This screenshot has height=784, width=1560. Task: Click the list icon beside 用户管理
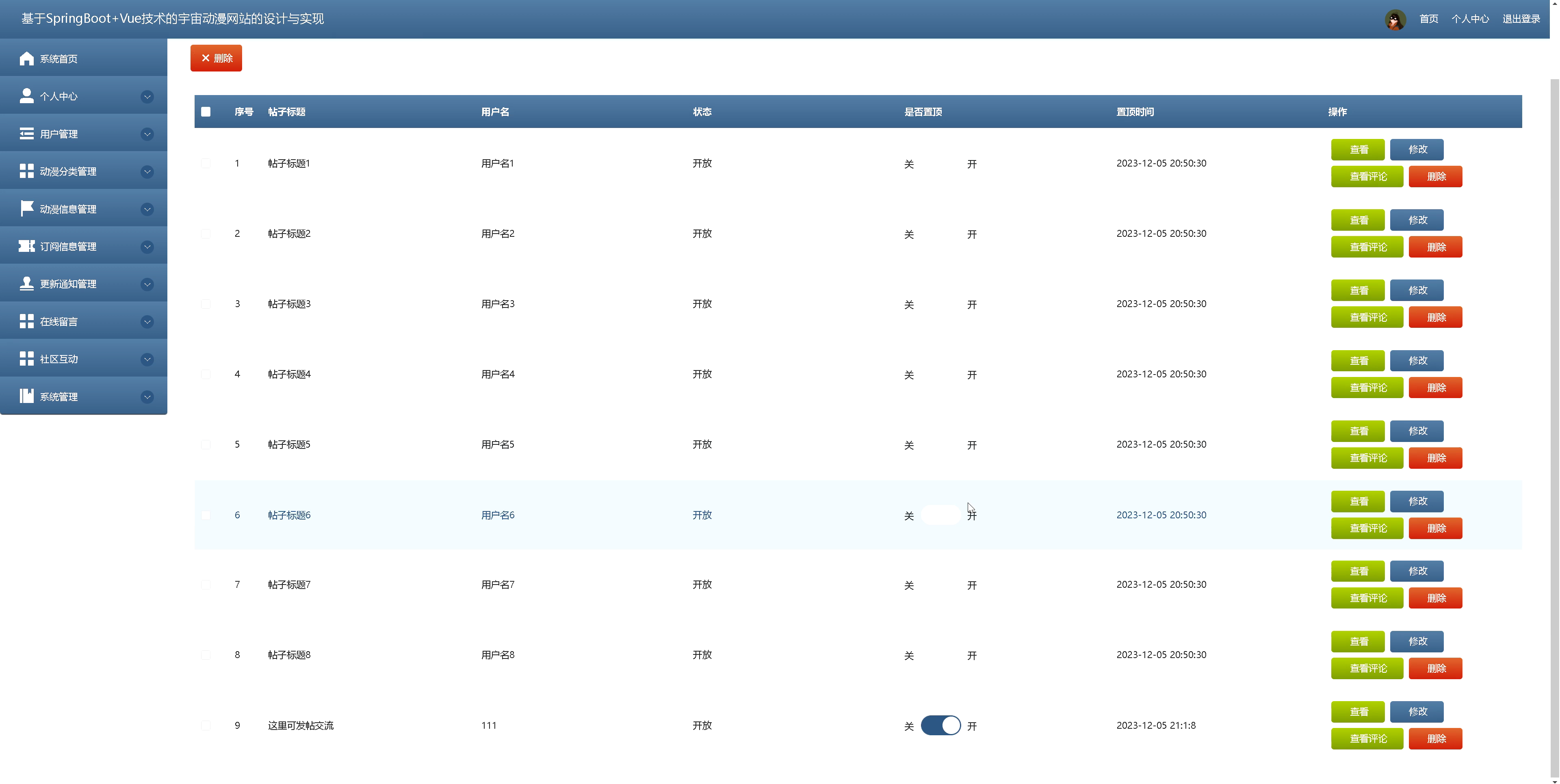coord(27,134)
